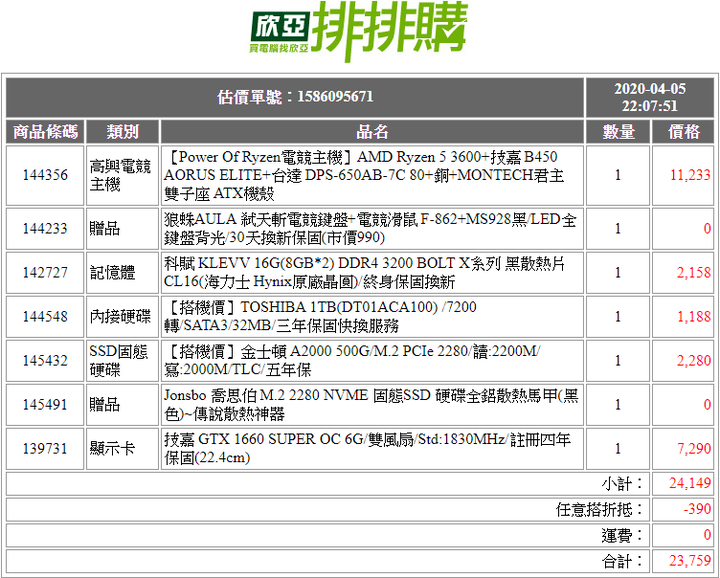Click the 欣亞 排排購 logo
720x578 pixels.
tap(359, 31)
